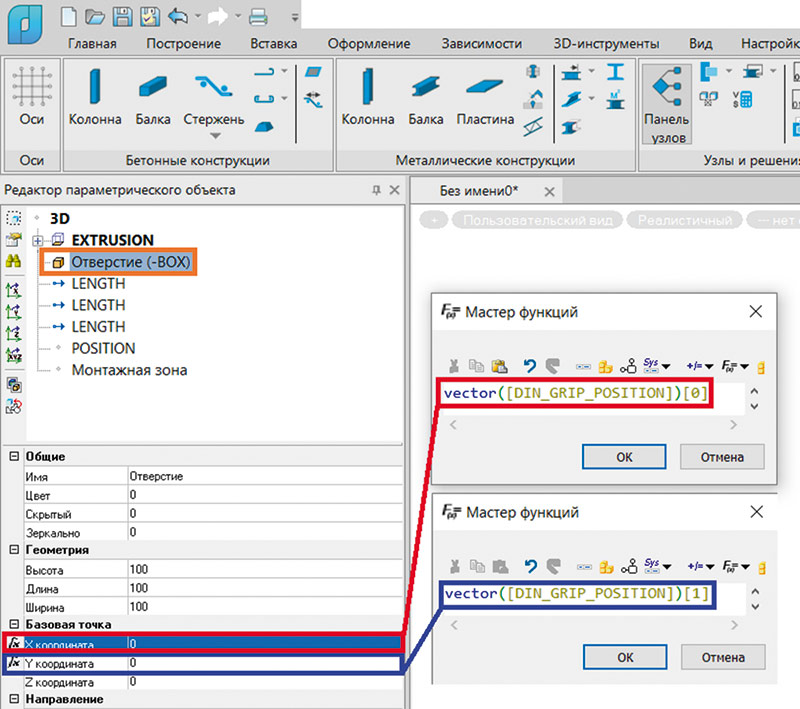The image size is (800, 709).
Task: Switch to the Зависимости ribbon tab
Action: click(x=482, y=44)
